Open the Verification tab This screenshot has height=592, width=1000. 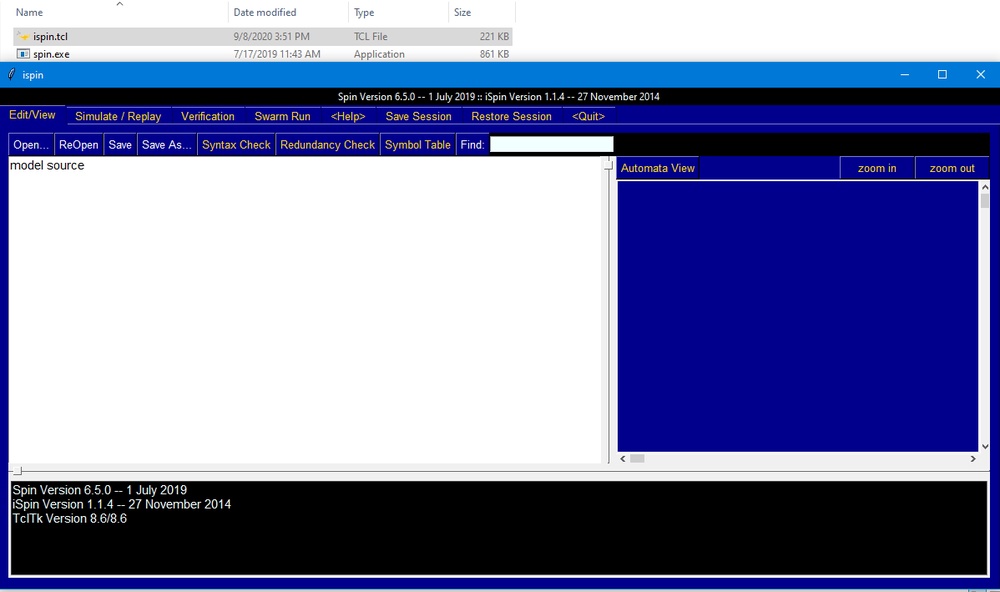pos(208,116)
